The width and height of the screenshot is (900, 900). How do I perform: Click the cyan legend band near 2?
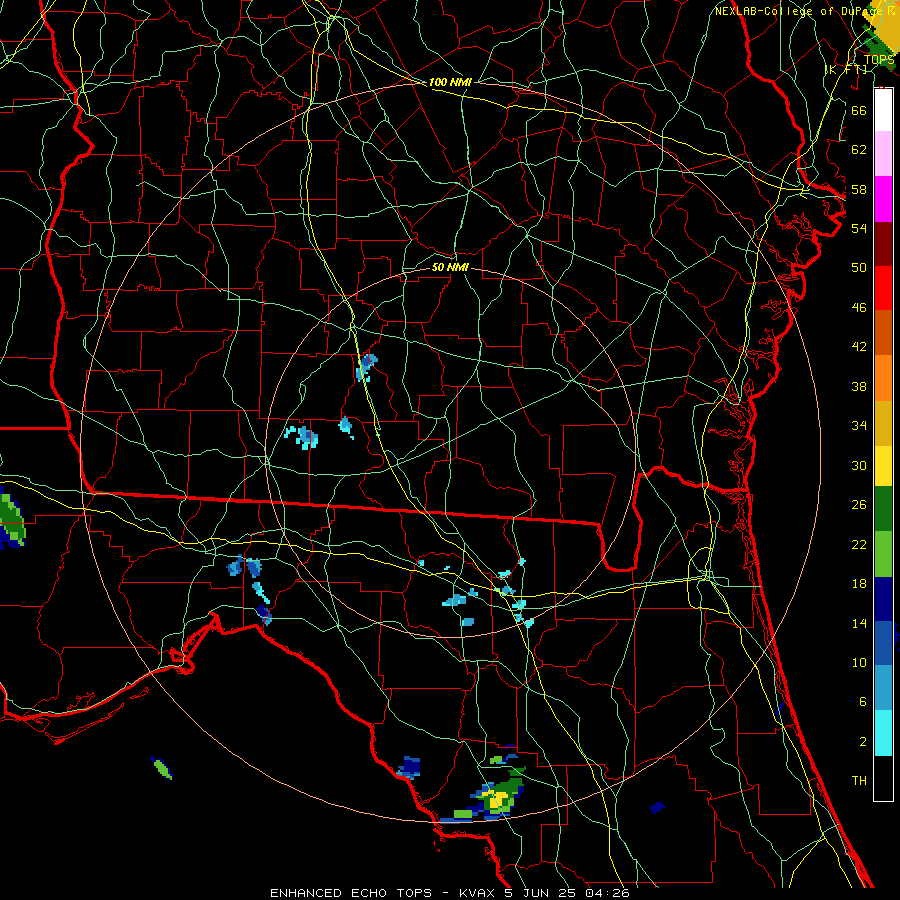[x=883, y=733]
